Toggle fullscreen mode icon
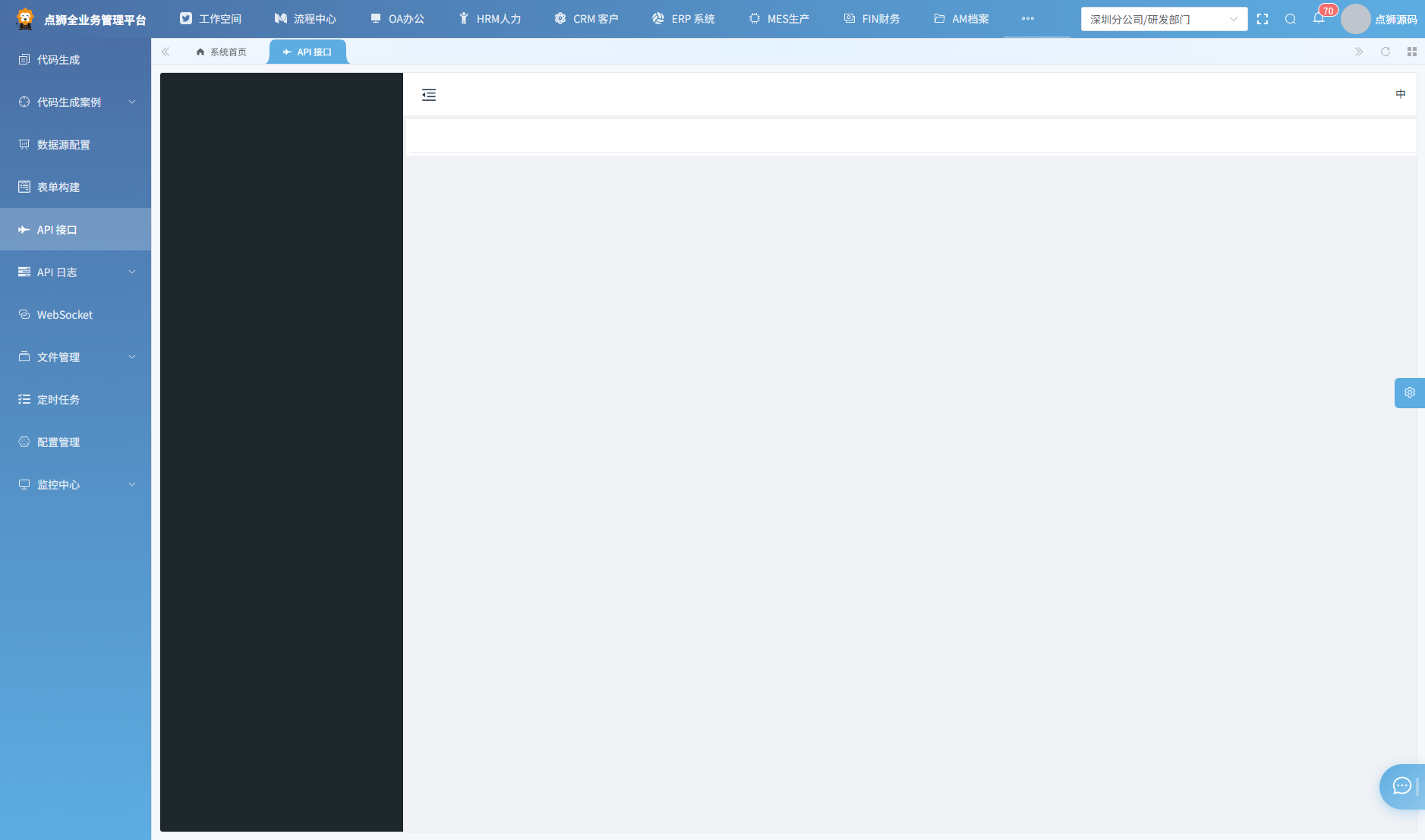The image size is (1425, 840). coord(1263,19)
